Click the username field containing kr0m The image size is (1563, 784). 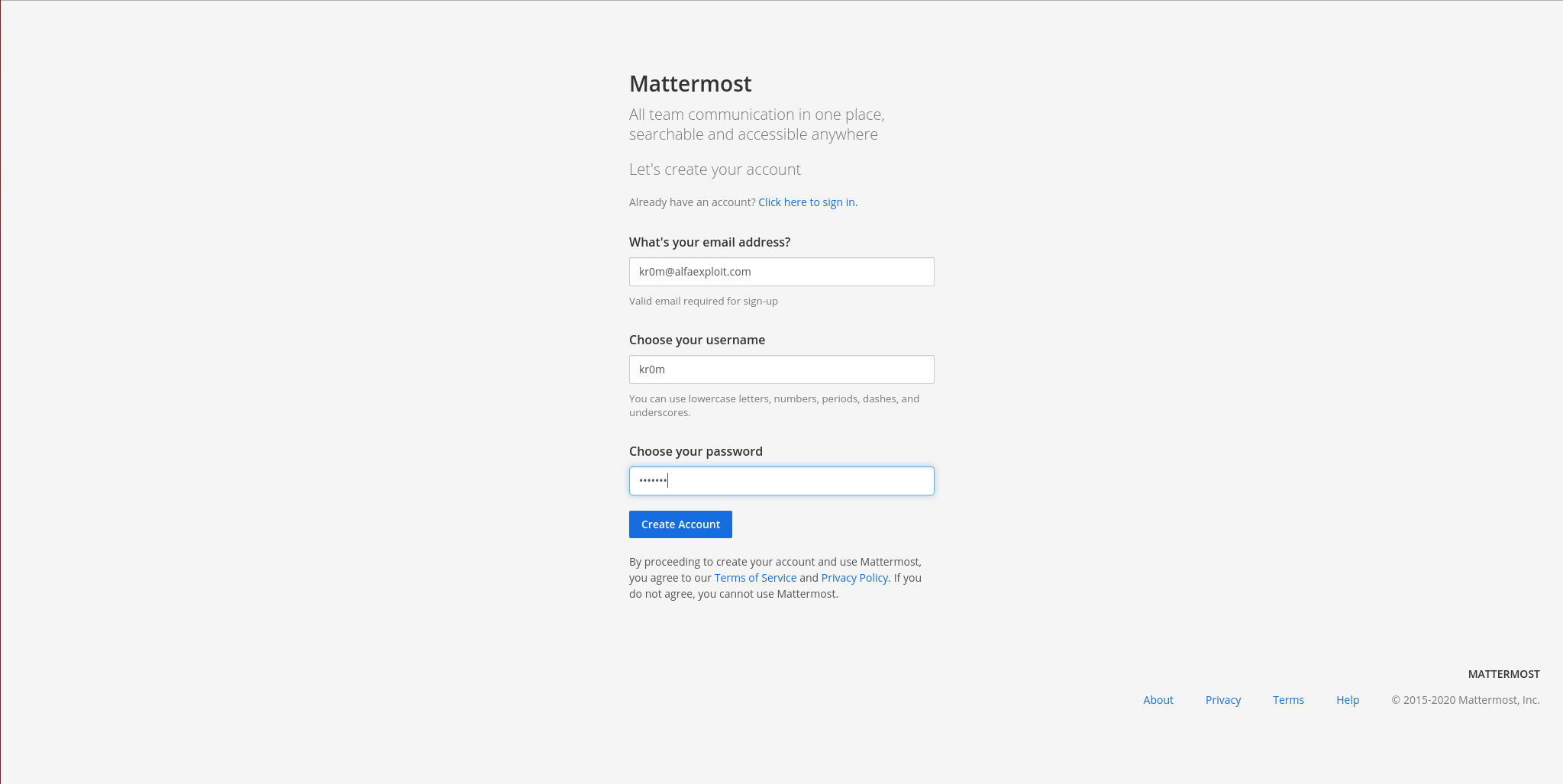coord(781,369)
